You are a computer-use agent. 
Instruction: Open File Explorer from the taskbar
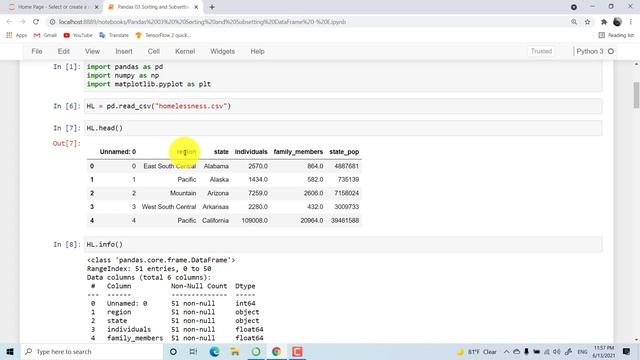coord(235,351)
